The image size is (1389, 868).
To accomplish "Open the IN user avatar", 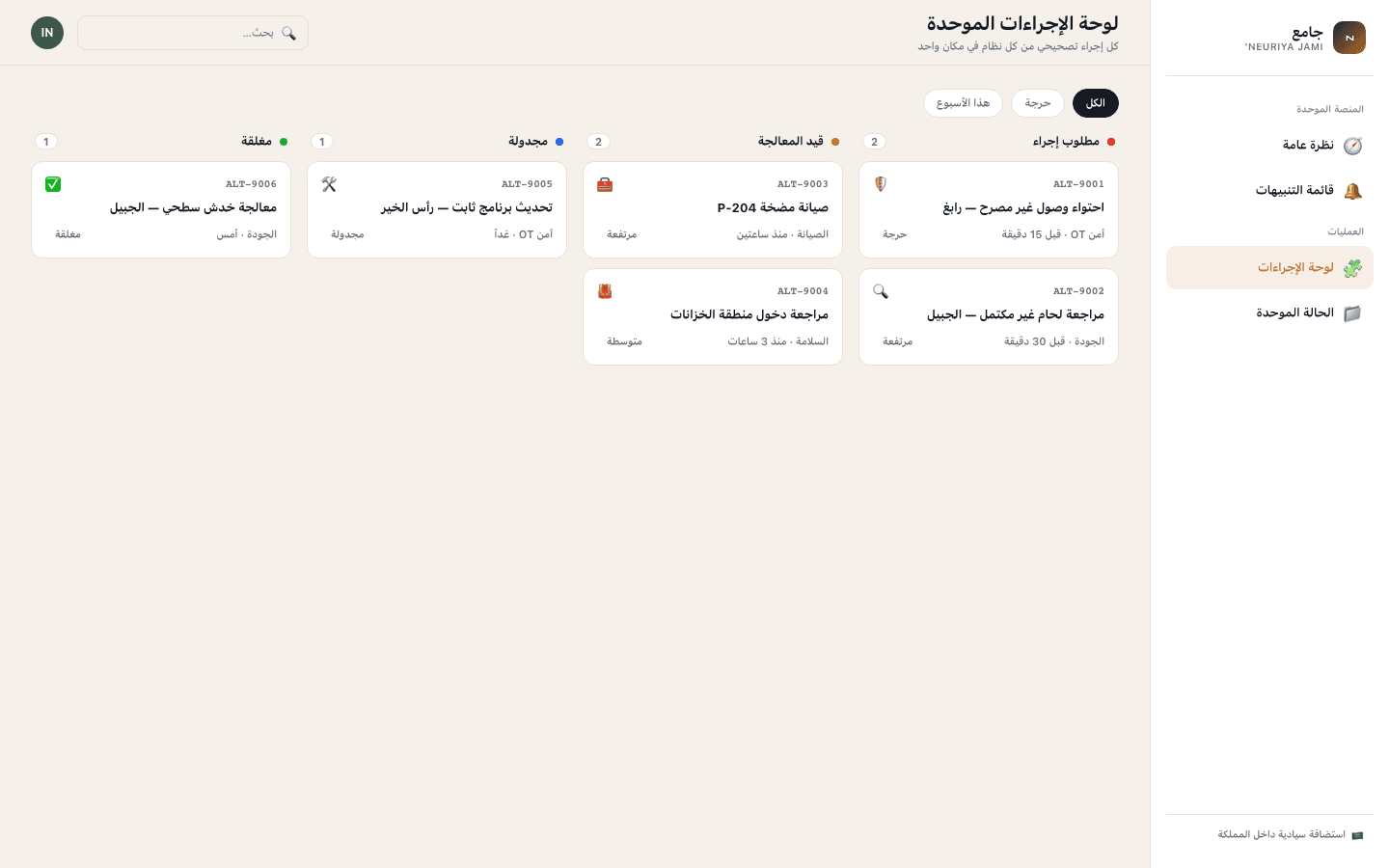I will 47,33.
